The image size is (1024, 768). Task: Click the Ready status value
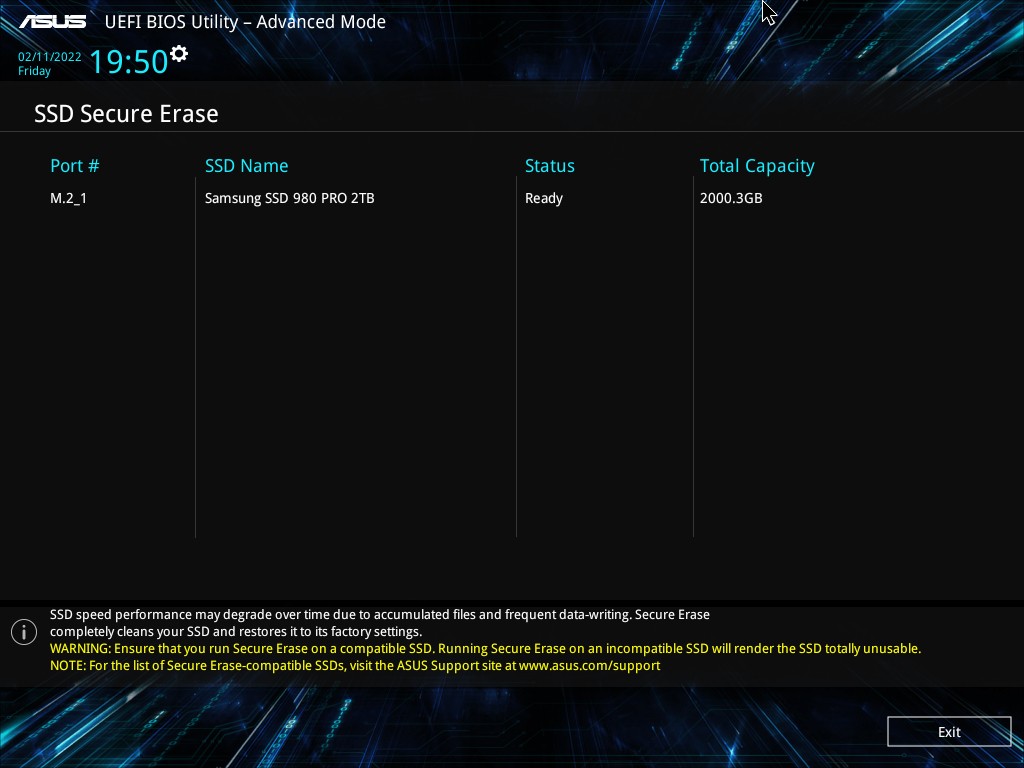(543, 198)
